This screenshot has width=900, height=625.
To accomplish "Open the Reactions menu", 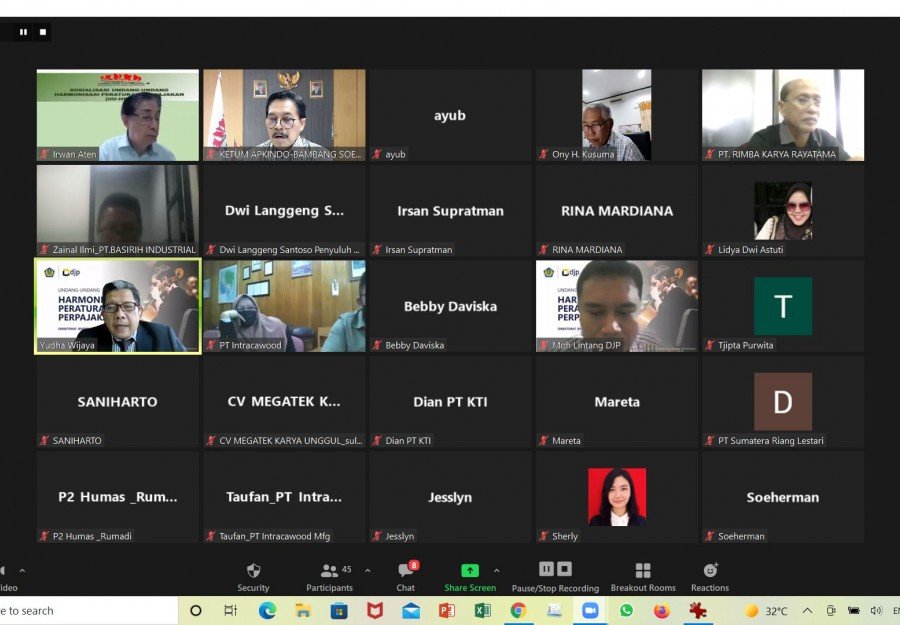I will coord(710,577).
